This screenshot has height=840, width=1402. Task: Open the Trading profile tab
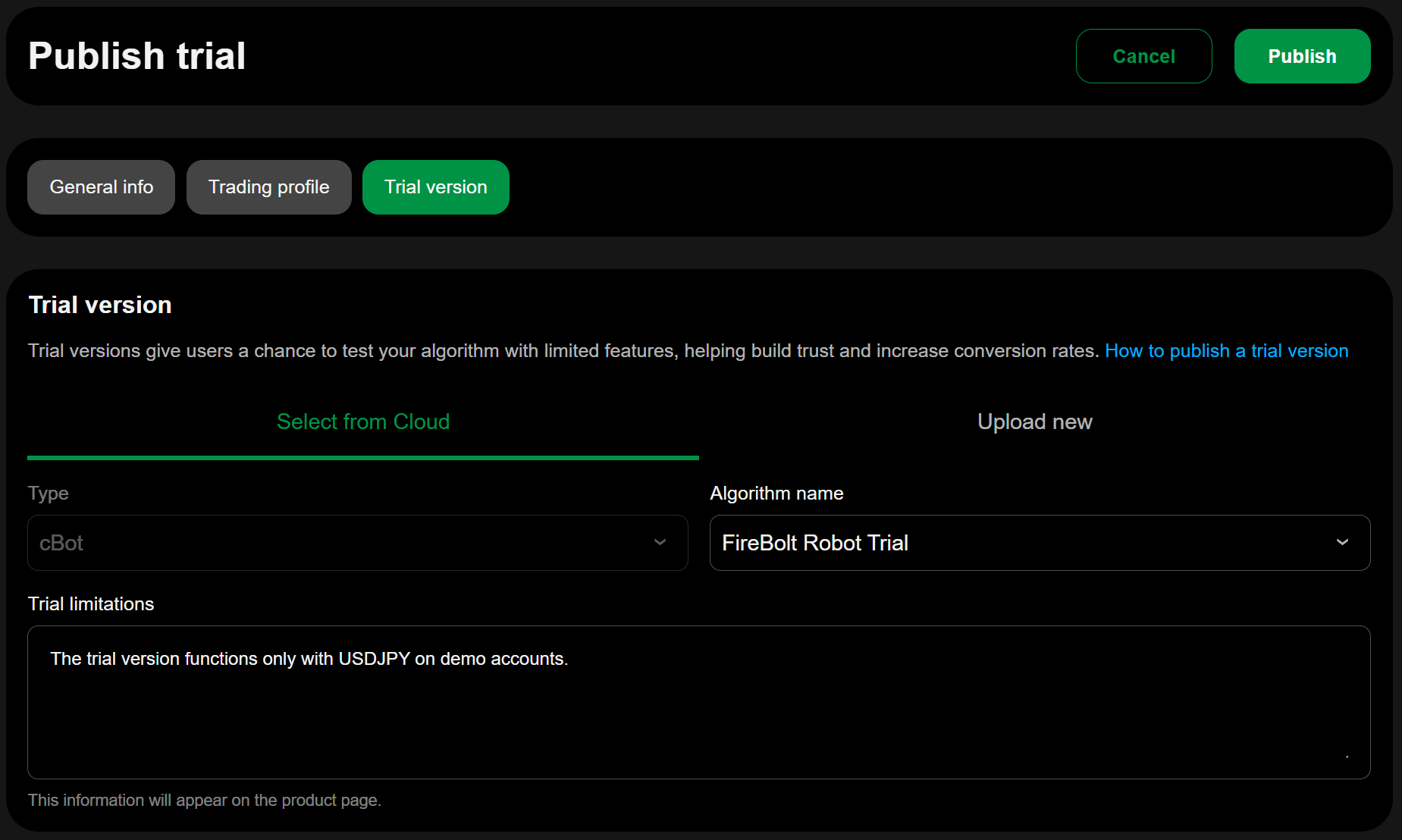269,187
